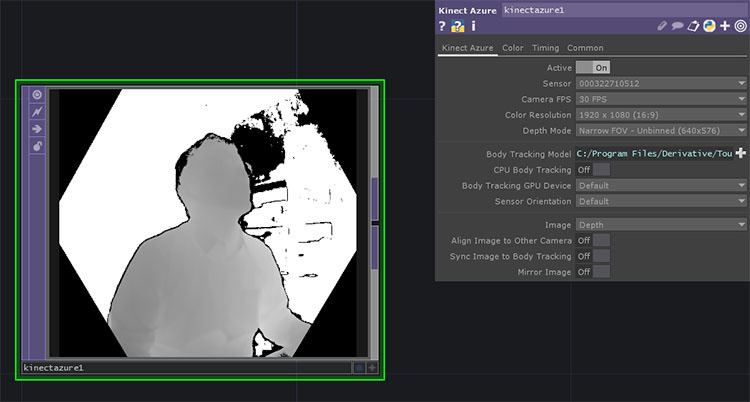This screenshot has height=402, width=750.
Task: Switch to the Kinect Azure parameter tab
Action: (467, 48)
